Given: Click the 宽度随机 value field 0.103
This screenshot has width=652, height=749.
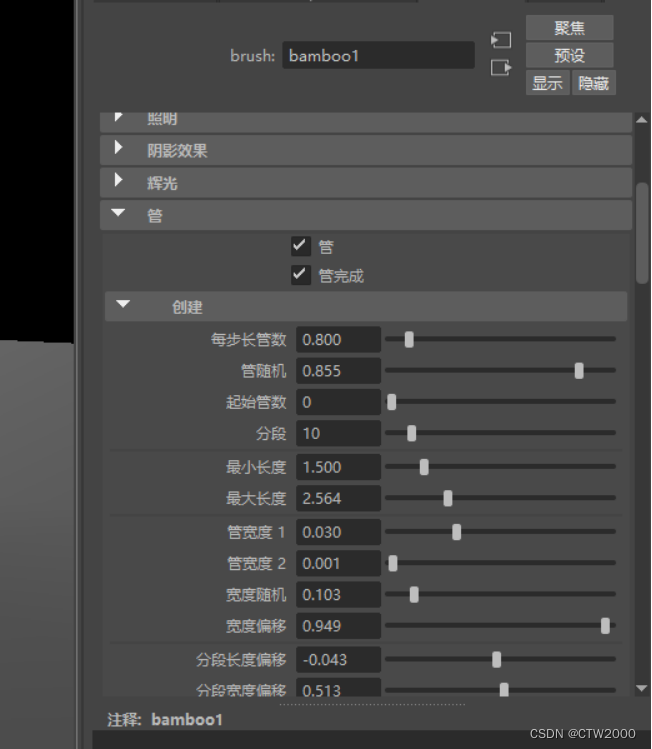Looking at the screenshot, I should tap(338, 595).
